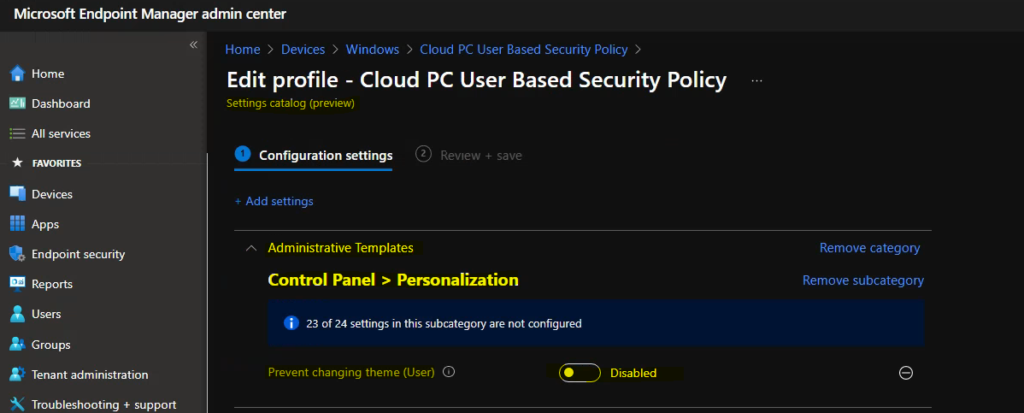Select Home label in navigation menu
This screenshot has height=413, width=1024.
(x=48, y=74)
